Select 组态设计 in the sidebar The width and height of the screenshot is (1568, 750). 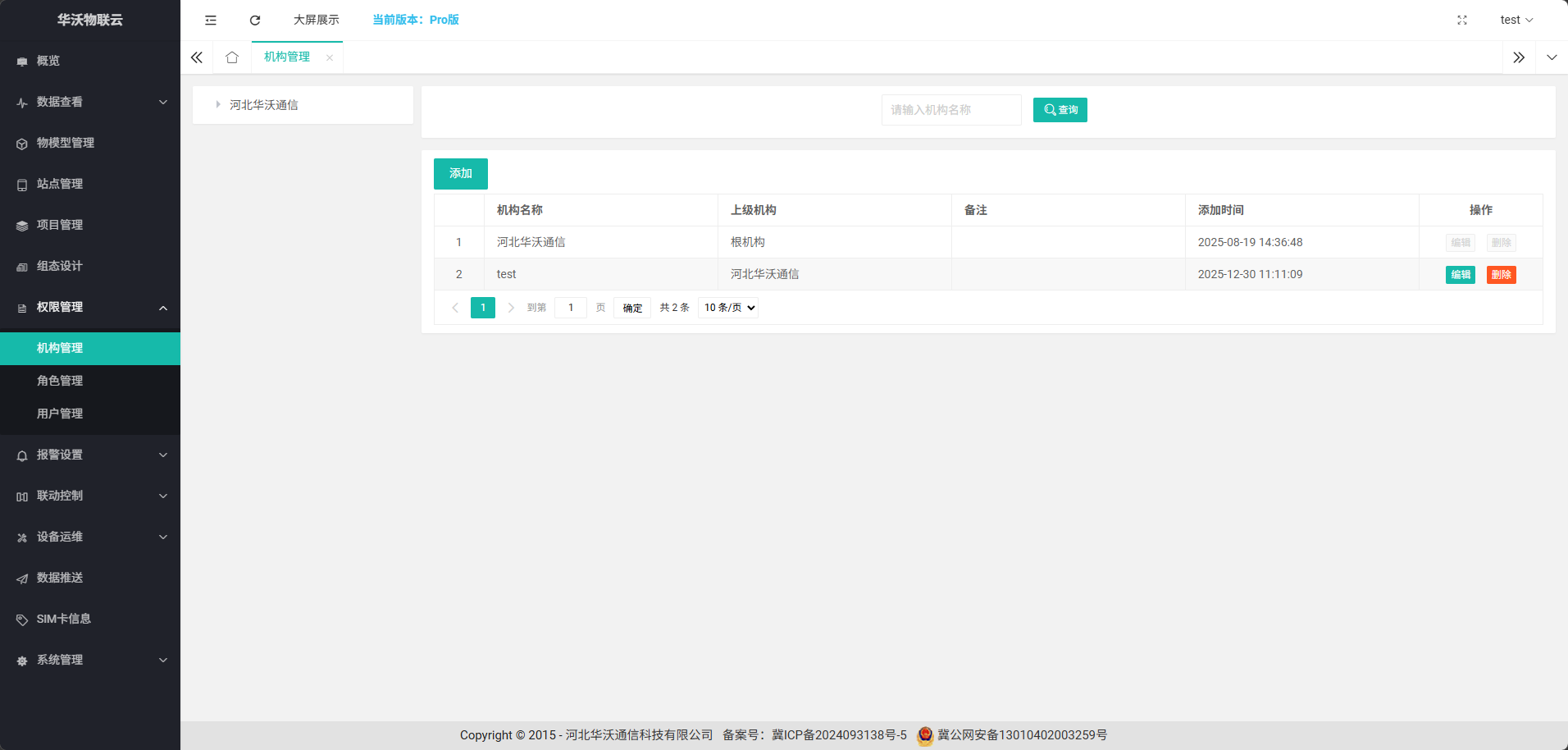pyautogui.click(x=59, y=266)
